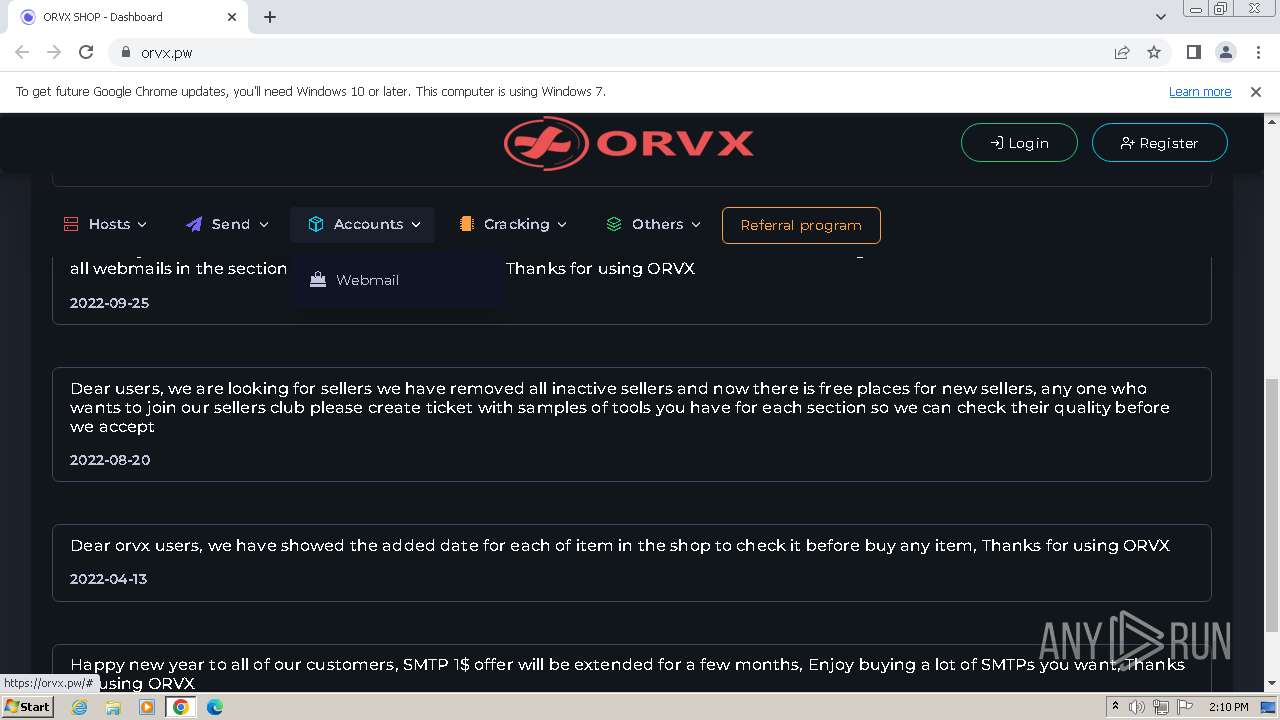Click the Login button

(x=1019, y=143)
